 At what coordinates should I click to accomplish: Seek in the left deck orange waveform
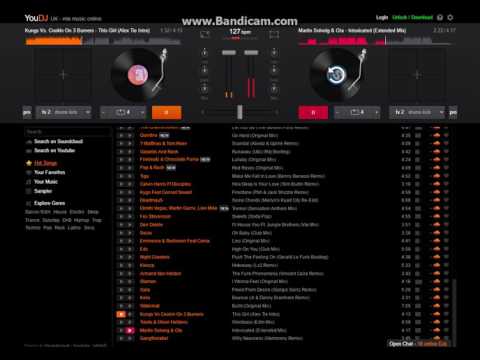[103, 41]
